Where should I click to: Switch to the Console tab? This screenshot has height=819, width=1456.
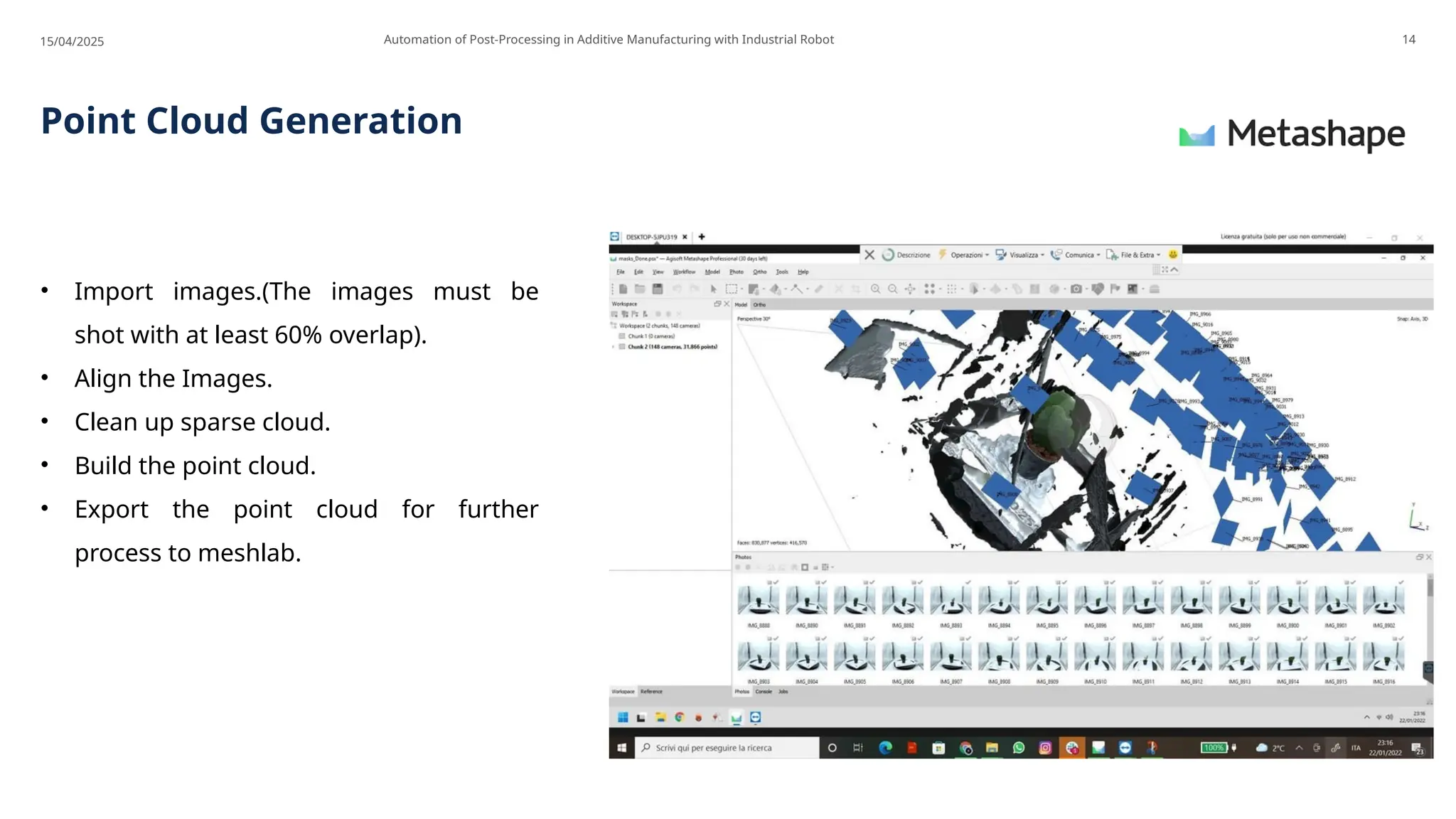click(764, 692)
